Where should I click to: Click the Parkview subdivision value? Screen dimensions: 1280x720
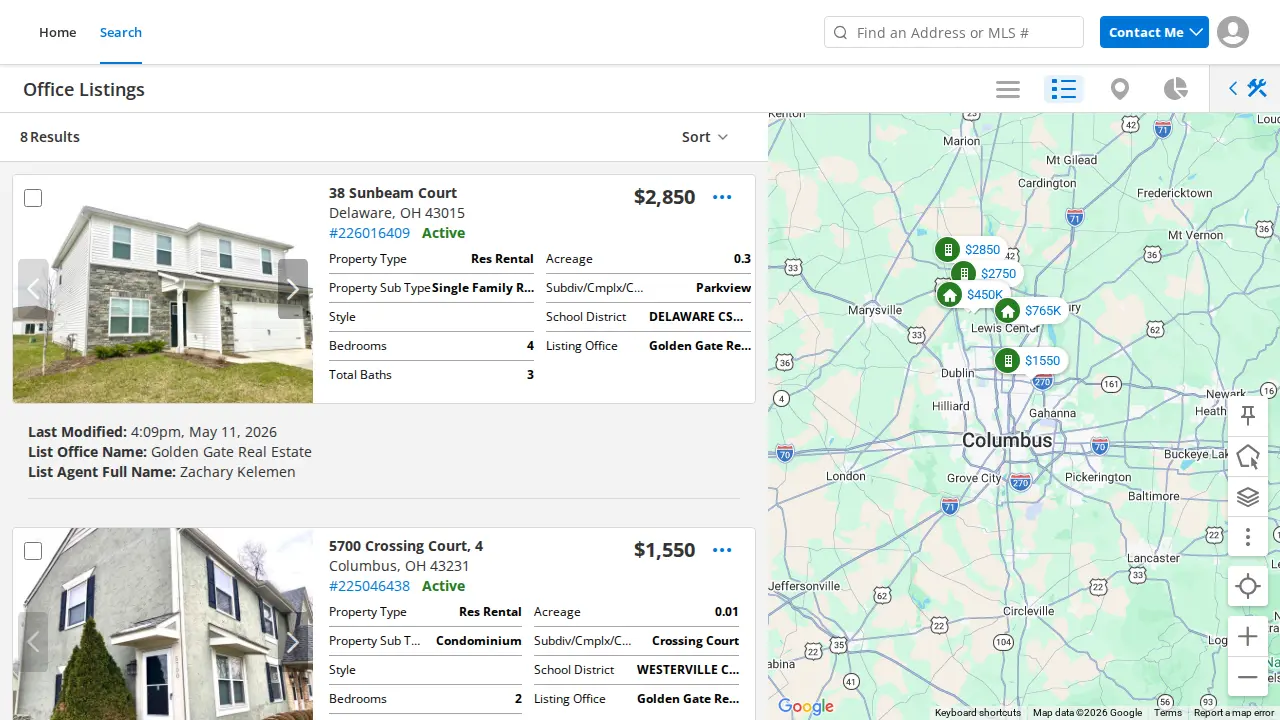(723, 288)
